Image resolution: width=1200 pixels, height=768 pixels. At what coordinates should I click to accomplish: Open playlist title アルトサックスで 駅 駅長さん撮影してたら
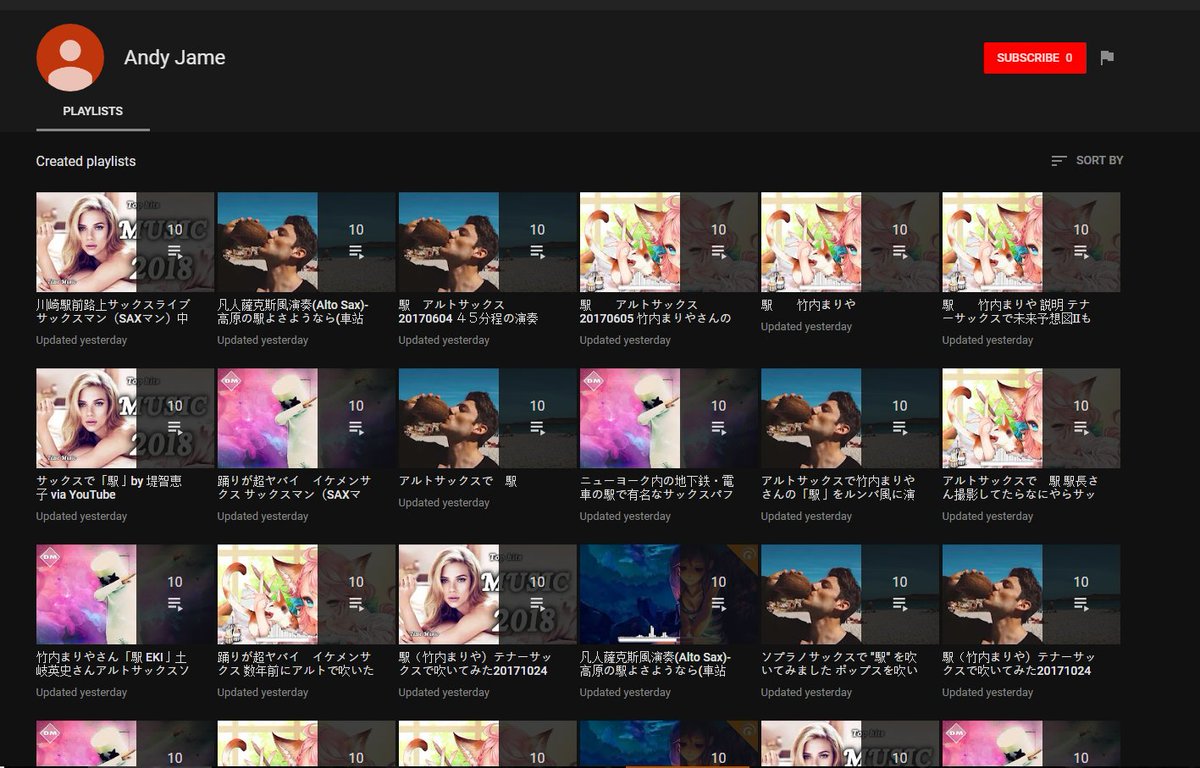[x=1020, y=487]
